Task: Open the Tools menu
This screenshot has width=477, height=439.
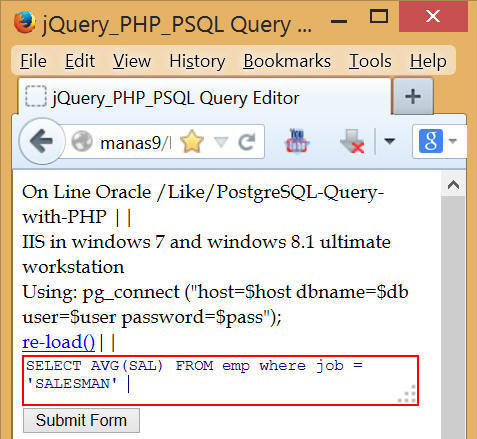Action: 370,61
